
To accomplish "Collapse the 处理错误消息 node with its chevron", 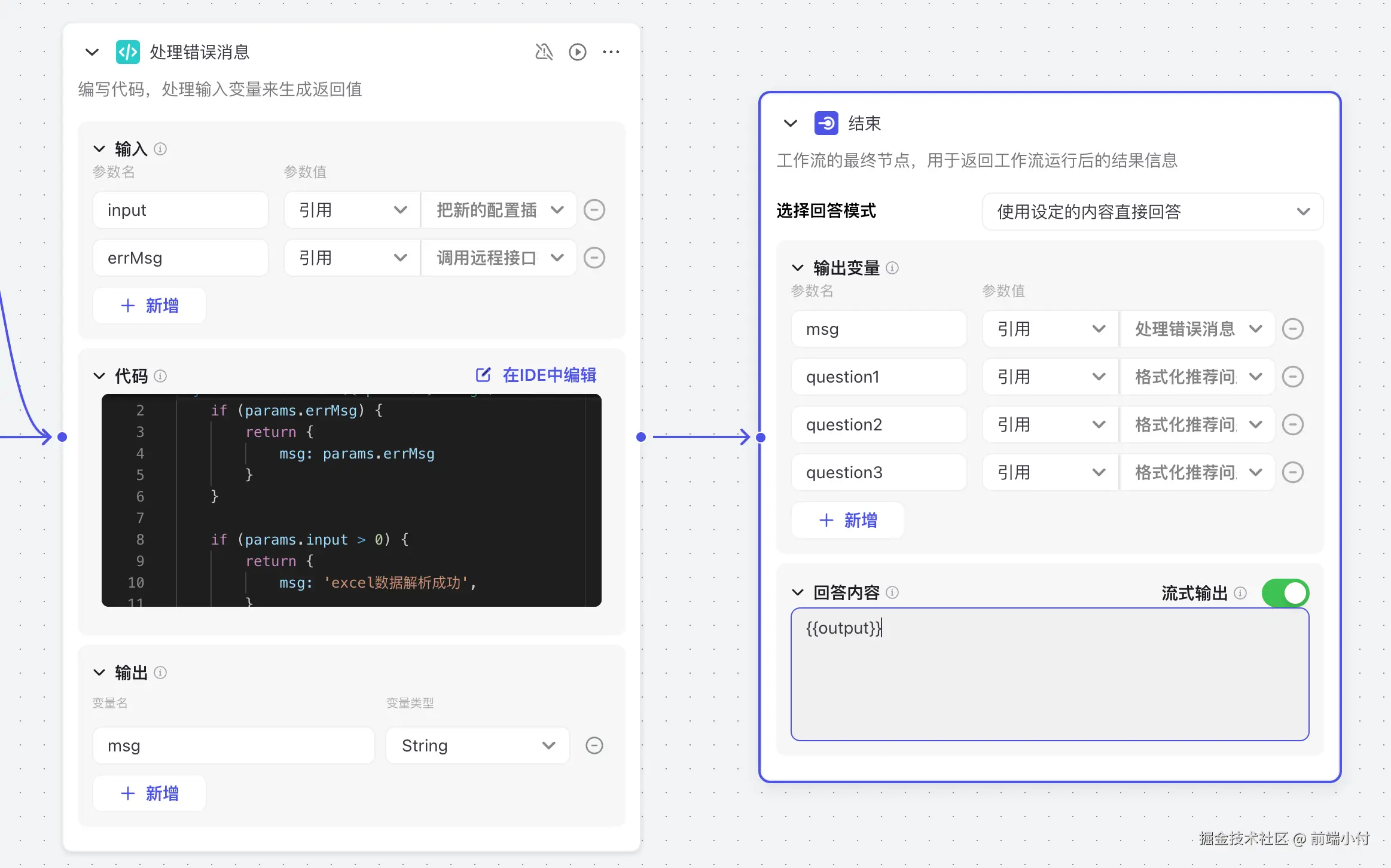I will pos(92,52).
